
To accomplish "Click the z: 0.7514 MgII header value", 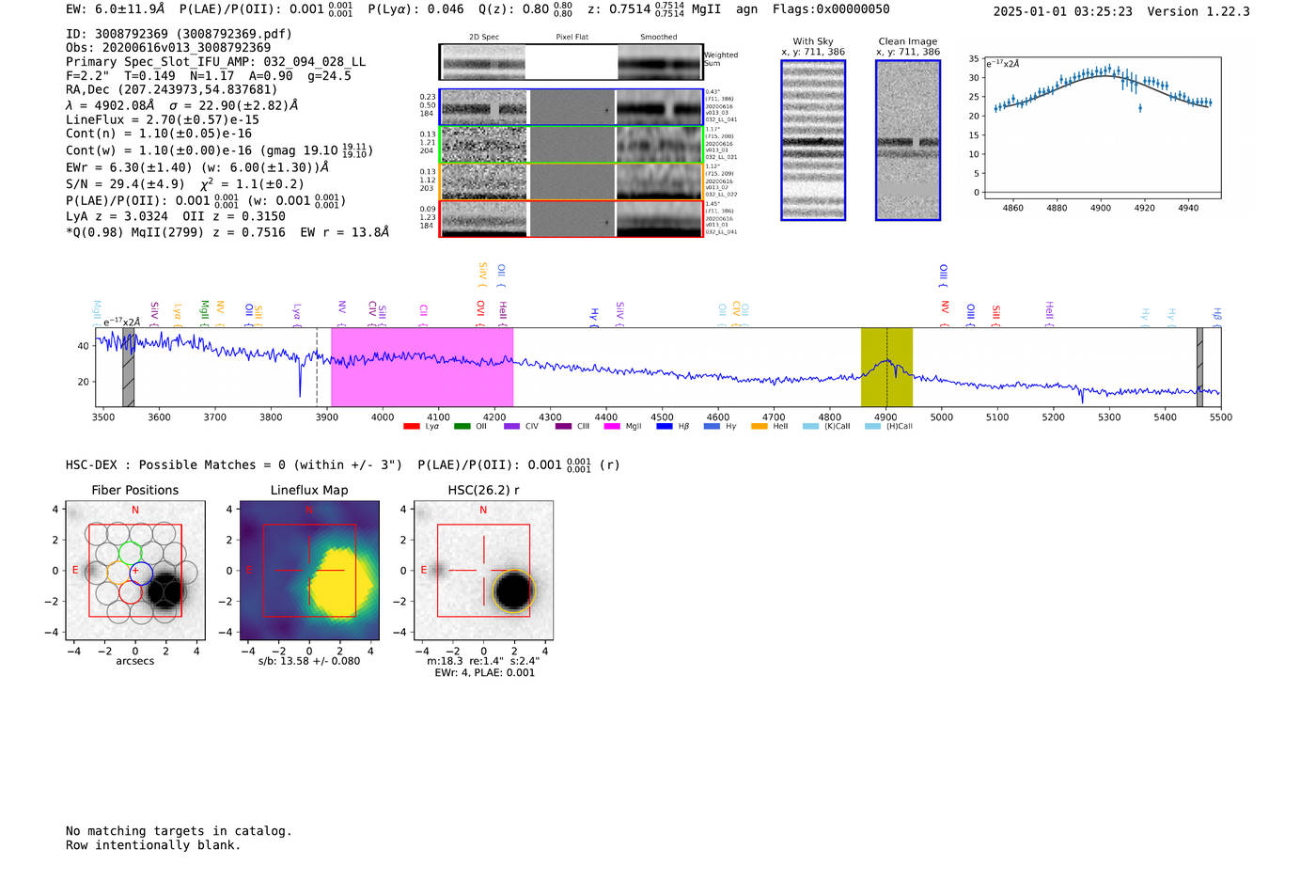I will (x=653, y=9).
